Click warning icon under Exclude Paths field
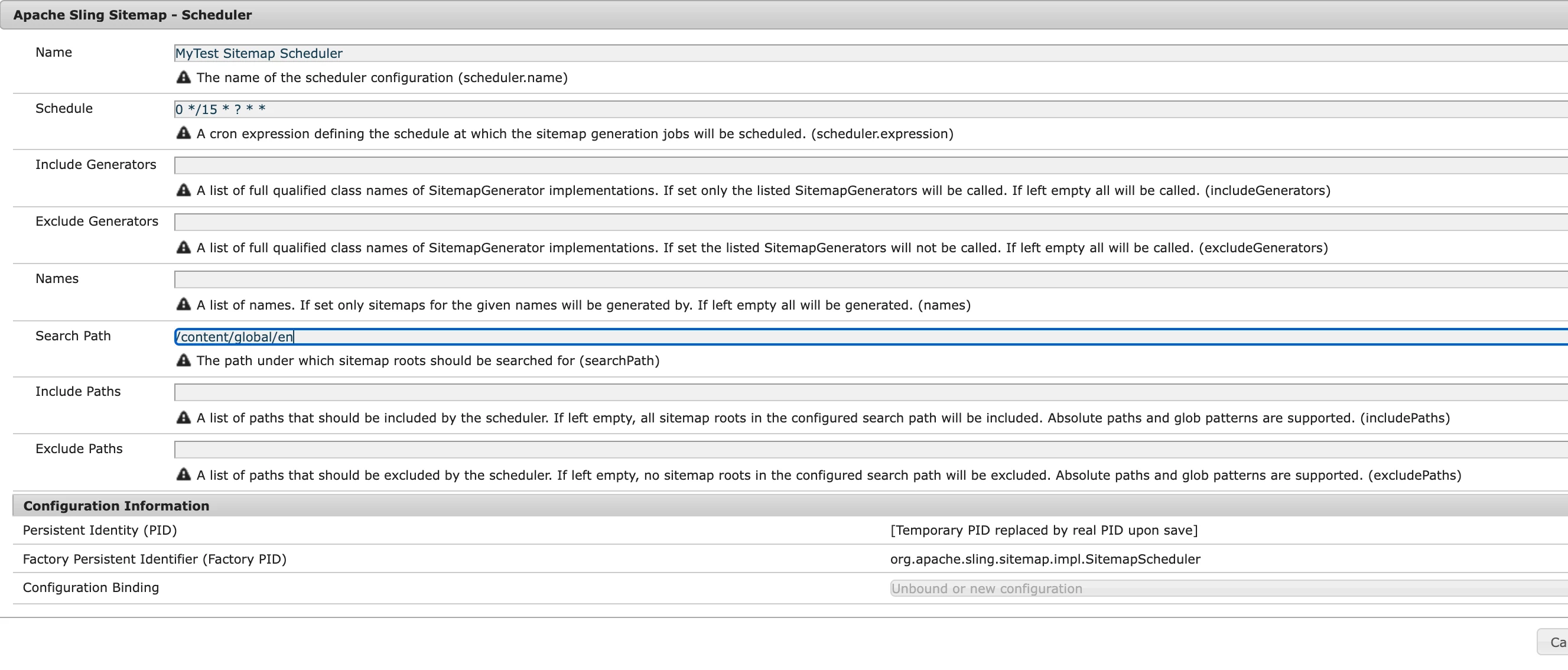The image size is (1568, 670). [183, 474]
